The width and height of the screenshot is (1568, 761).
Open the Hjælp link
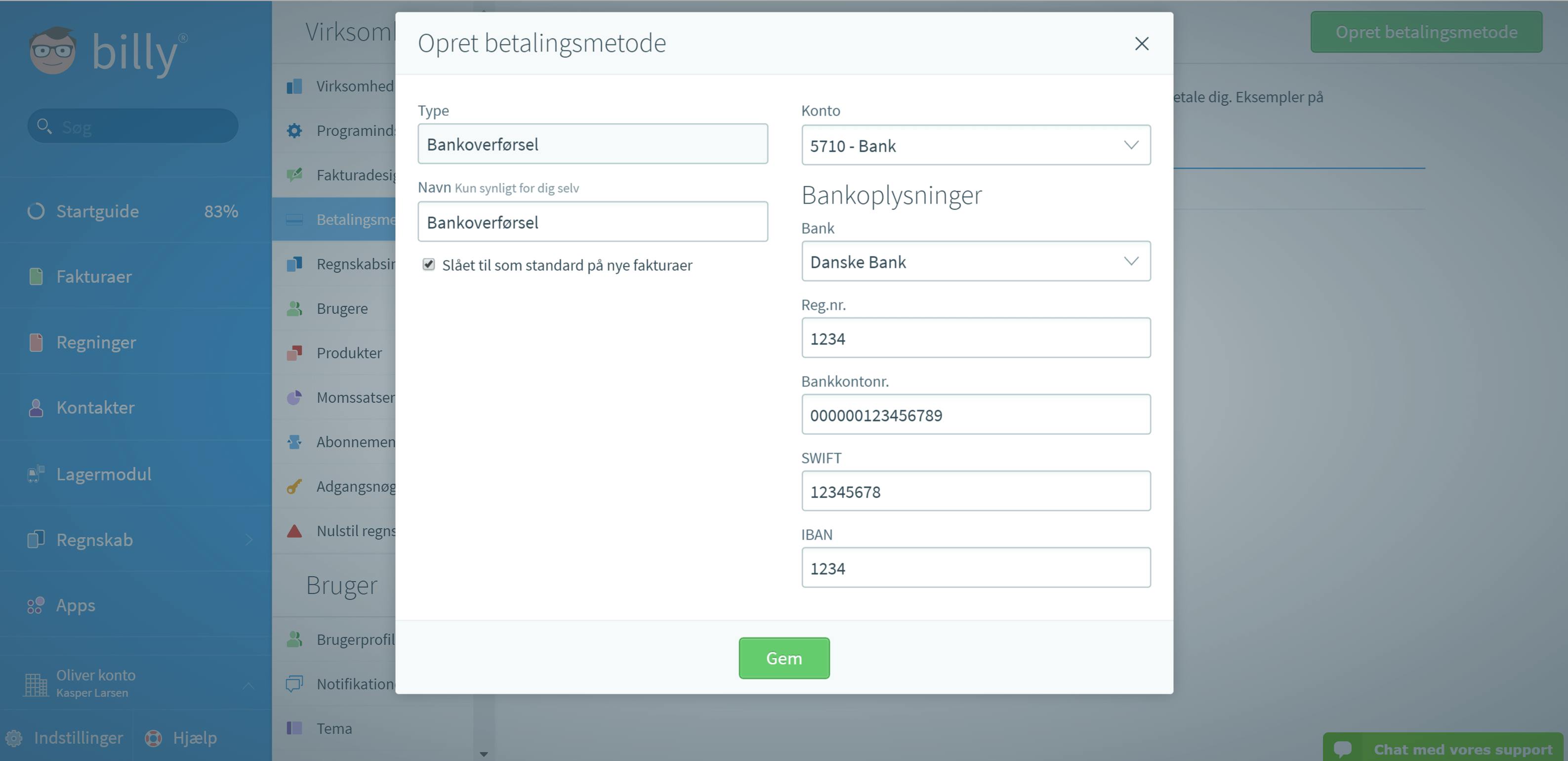click(195, 738)
